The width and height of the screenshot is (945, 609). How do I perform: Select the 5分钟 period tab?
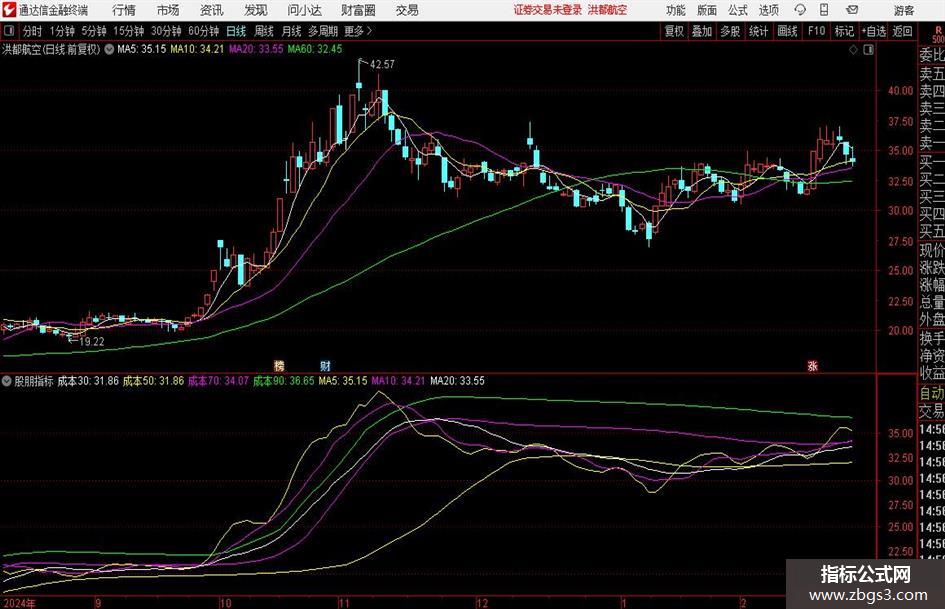[x=94, y=31]
